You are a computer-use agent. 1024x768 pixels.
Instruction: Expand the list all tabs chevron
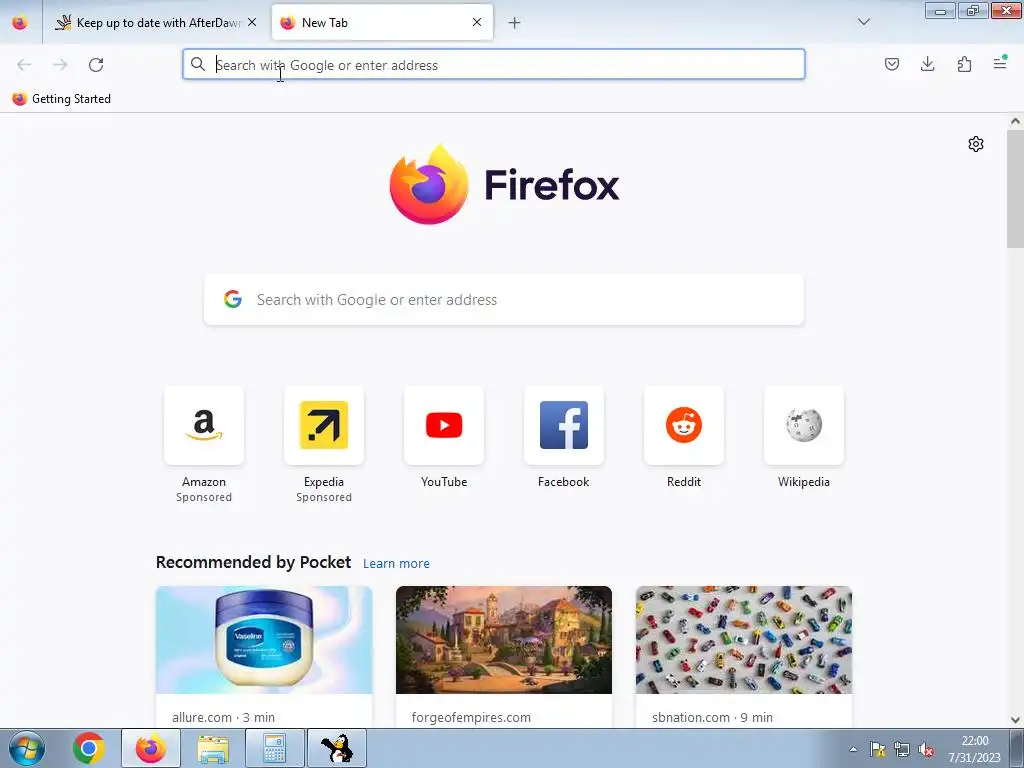863,22
